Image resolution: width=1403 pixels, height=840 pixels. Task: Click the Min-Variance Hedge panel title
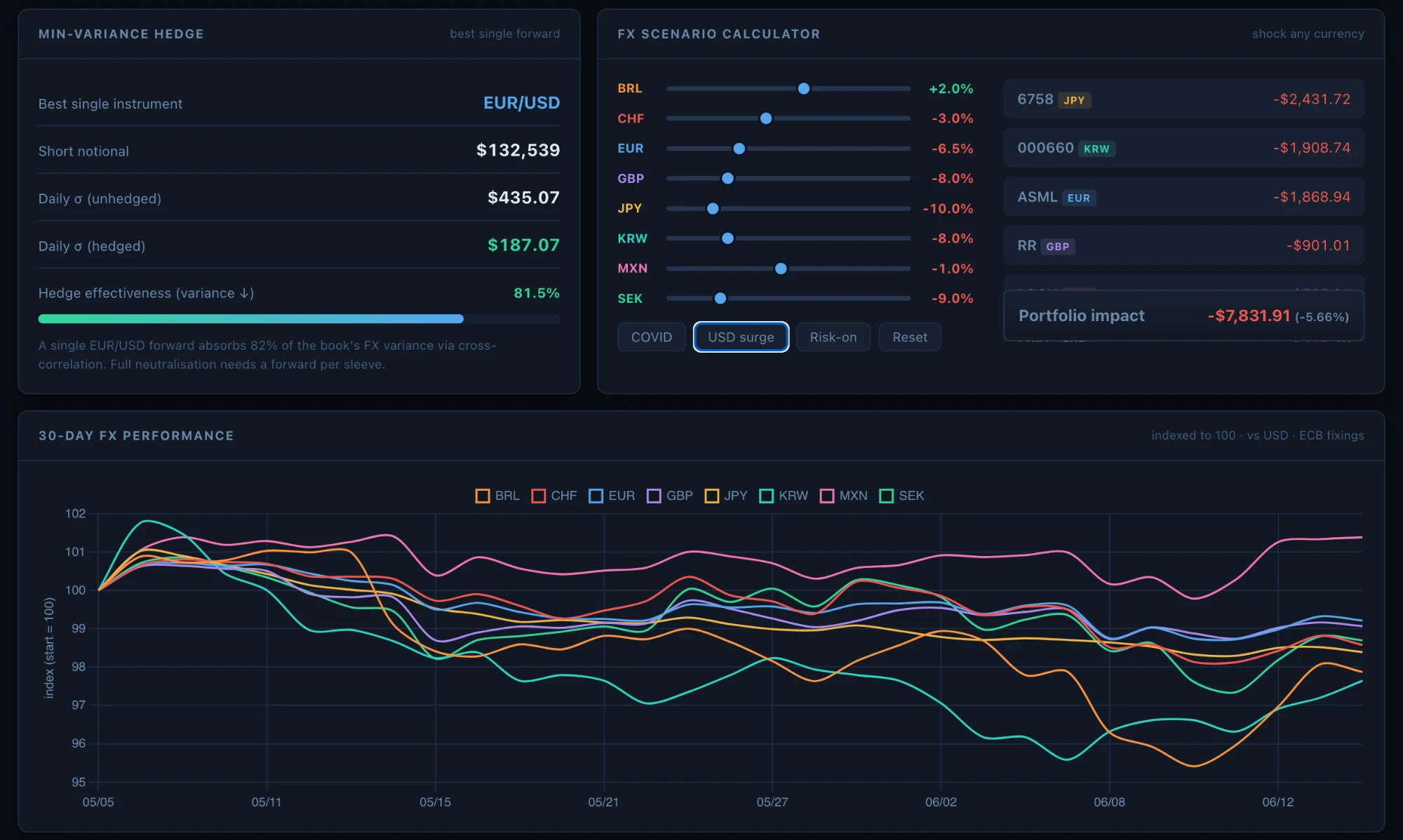121,34
